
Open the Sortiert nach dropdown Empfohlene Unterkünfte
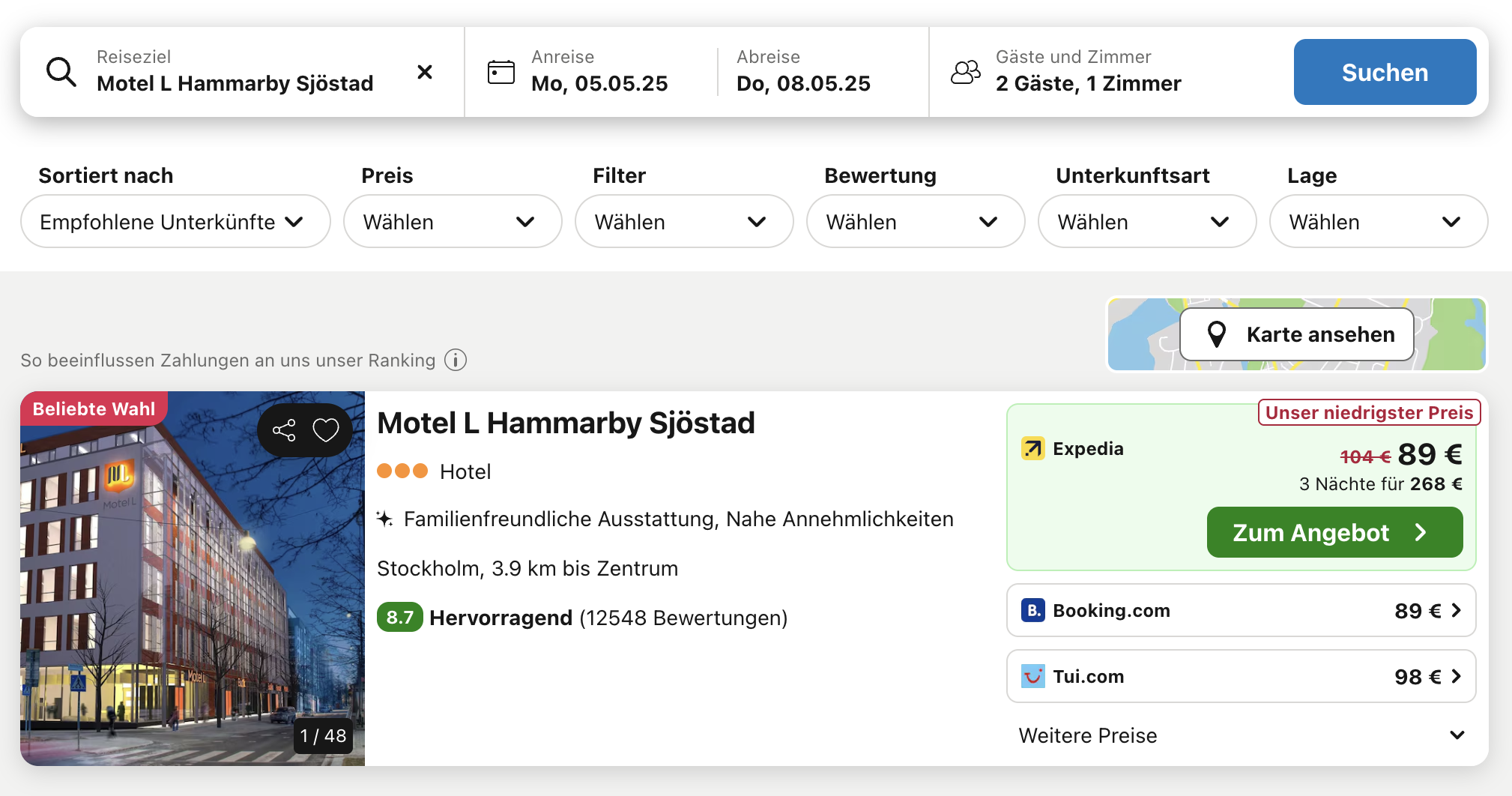175,222
